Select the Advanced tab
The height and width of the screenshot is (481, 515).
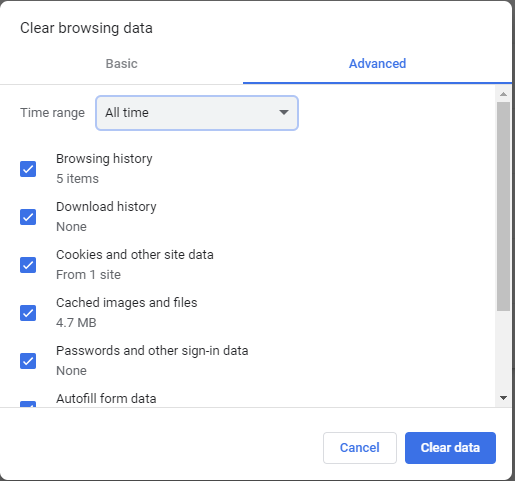[377, 64]
